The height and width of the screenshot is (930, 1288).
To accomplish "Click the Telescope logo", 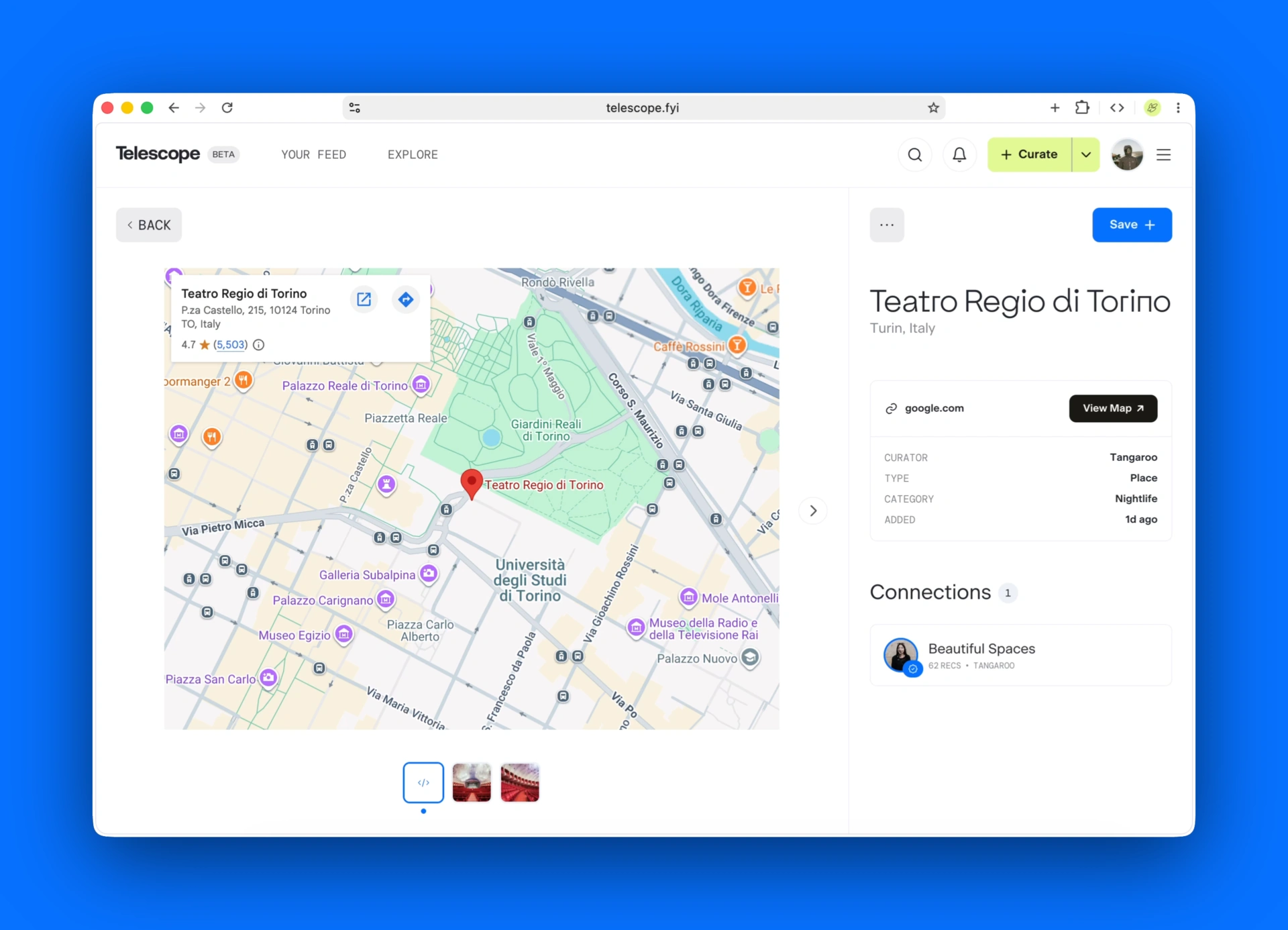I will [158, 154].
